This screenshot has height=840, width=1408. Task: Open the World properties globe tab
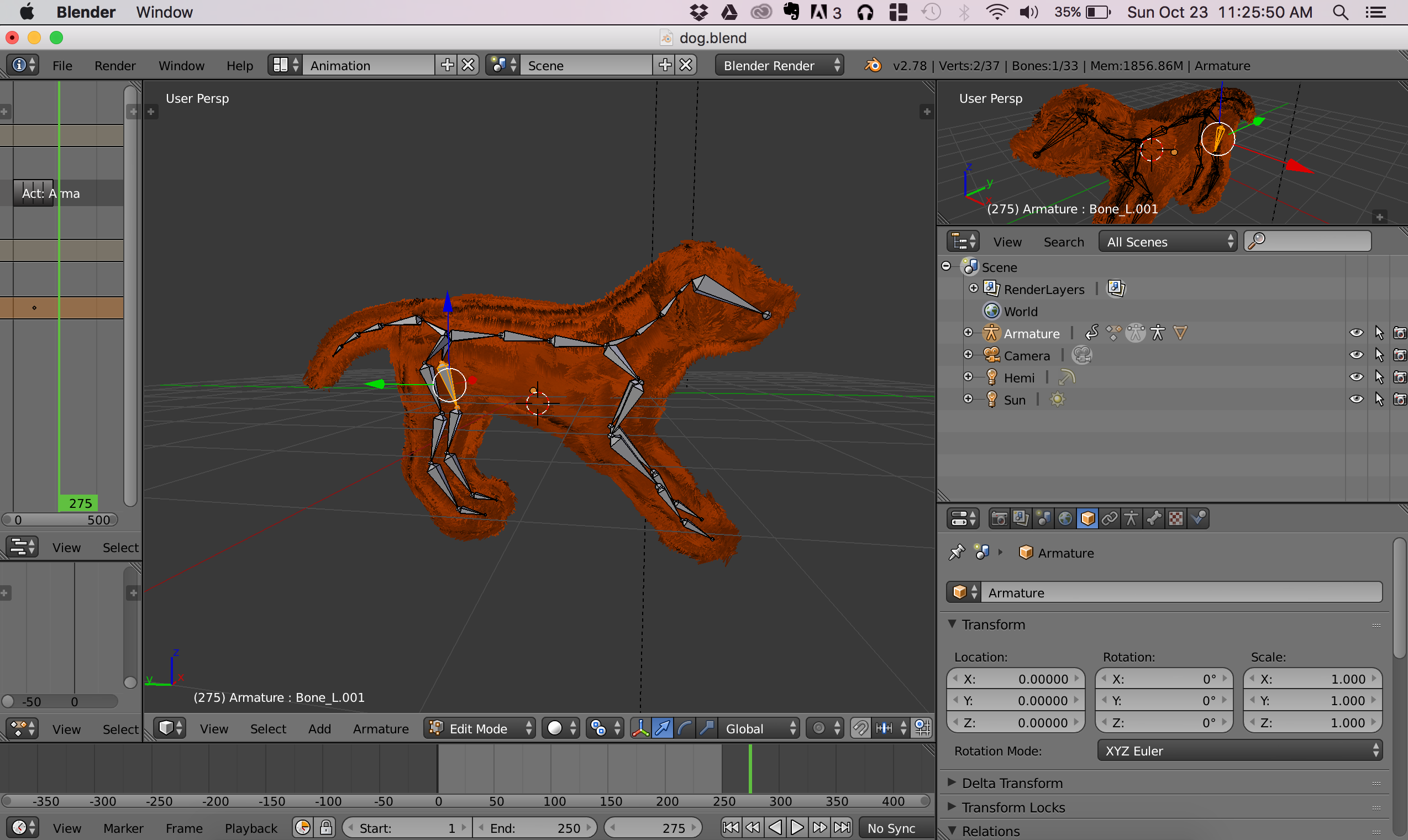[x=1065, y=518]
